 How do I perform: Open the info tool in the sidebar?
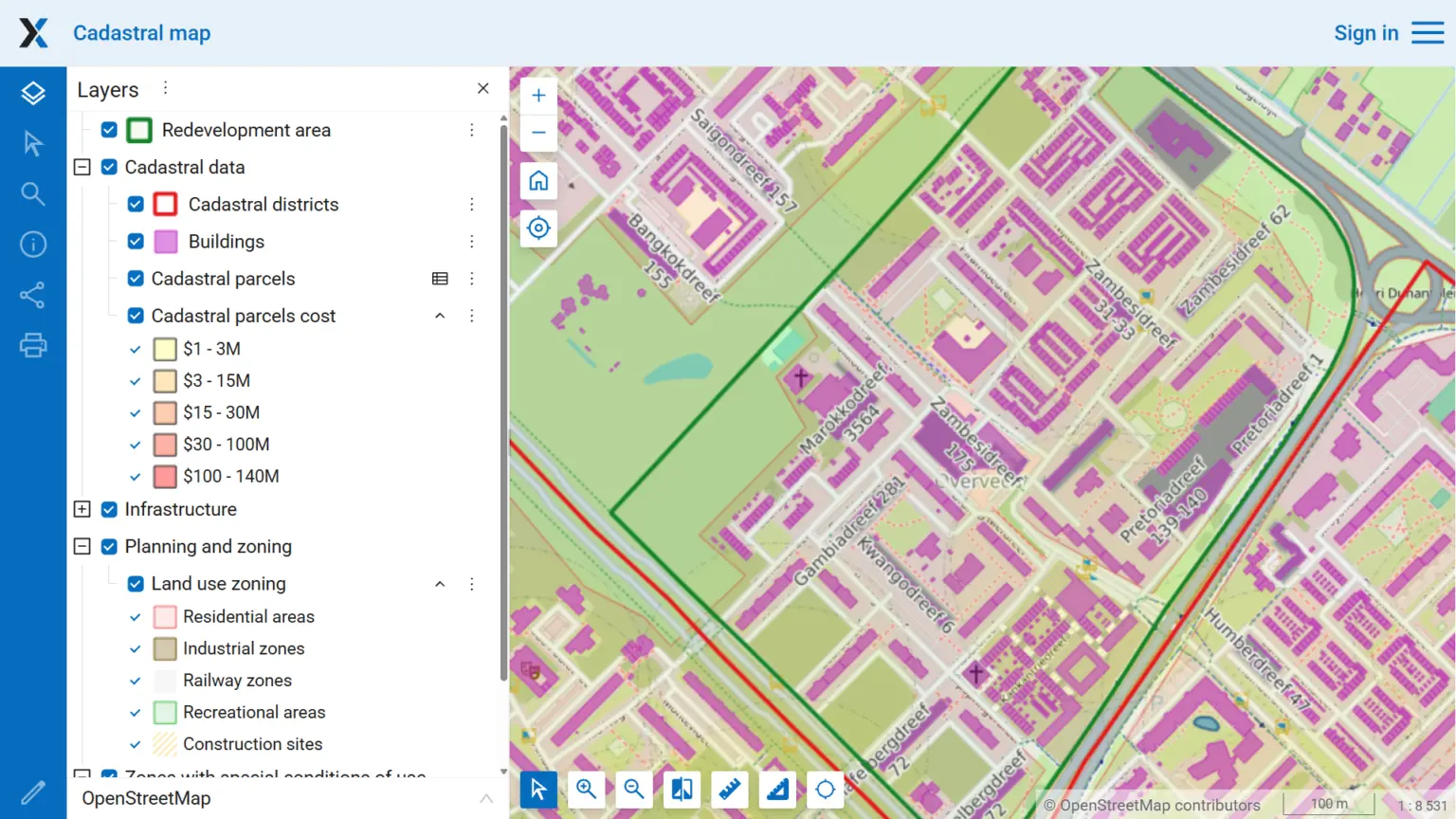(x=33, y=245)
